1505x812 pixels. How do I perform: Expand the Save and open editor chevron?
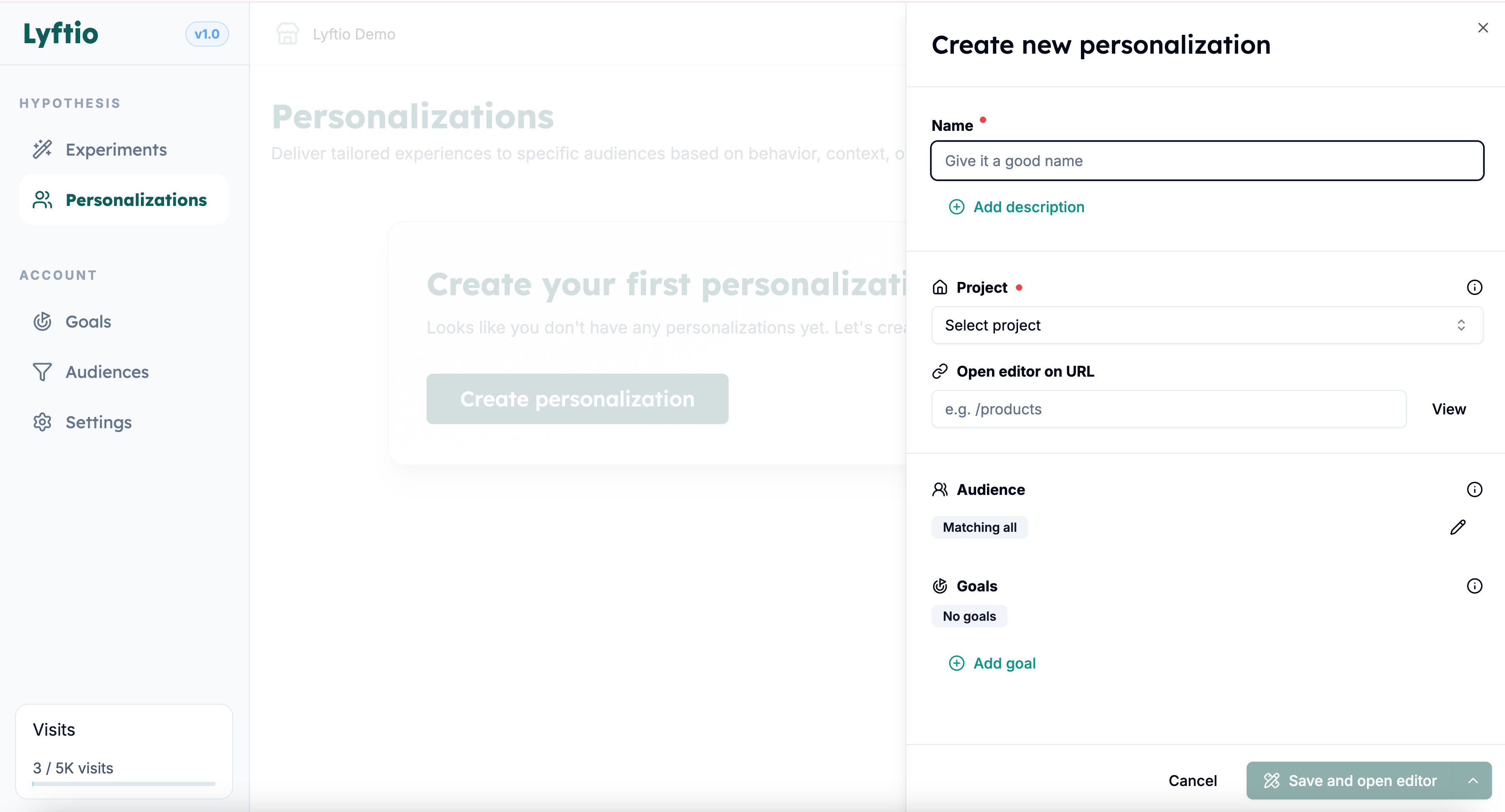pyautogui.click(x=1474, y=781)
